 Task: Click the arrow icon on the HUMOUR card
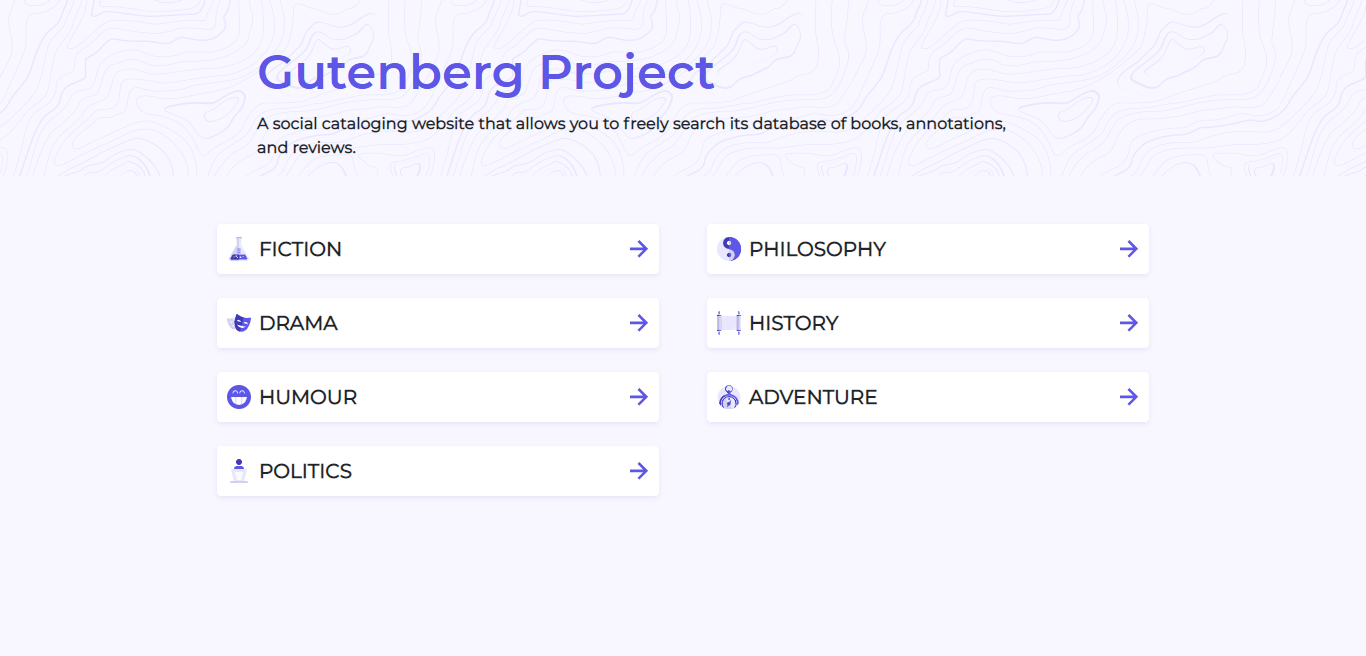(638, 397)
